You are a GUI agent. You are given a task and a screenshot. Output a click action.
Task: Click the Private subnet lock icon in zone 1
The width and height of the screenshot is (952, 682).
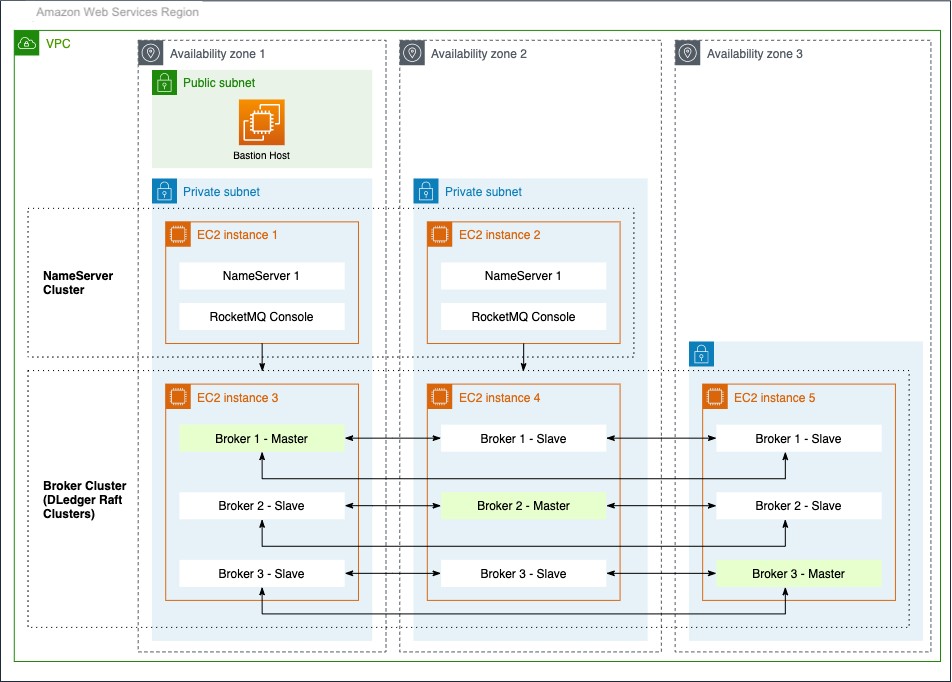pos(164,191)
